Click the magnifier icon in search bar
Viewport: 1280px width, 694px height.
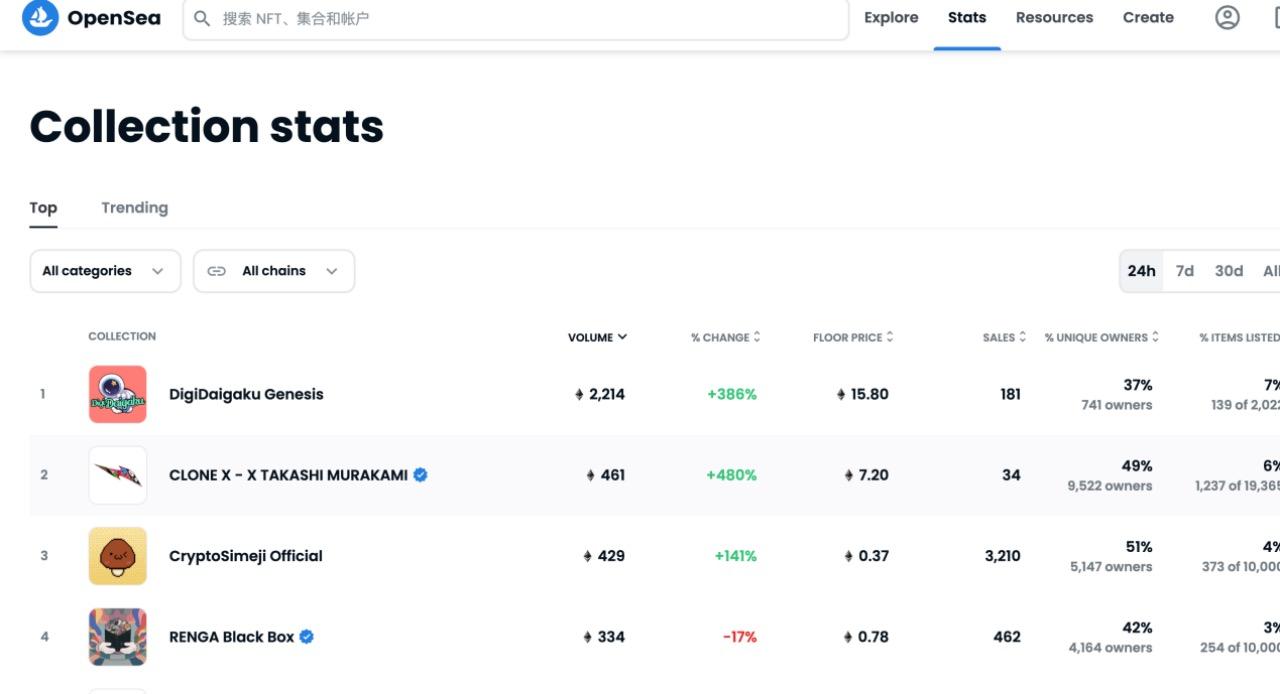click(202, 18)
